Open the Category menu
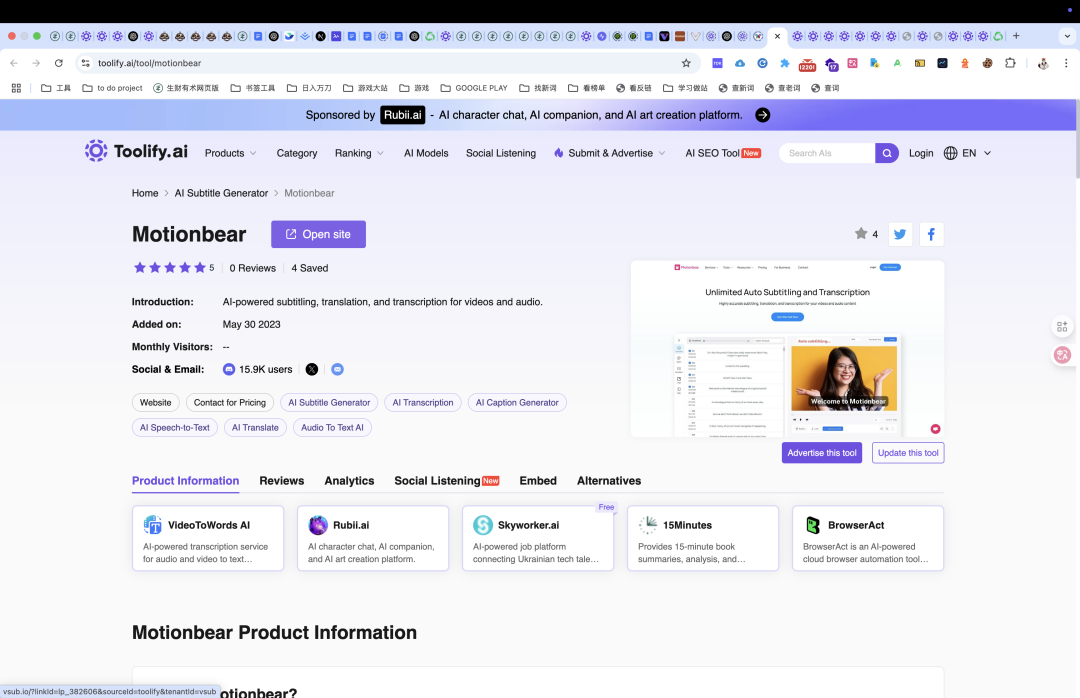 (297, 153)
